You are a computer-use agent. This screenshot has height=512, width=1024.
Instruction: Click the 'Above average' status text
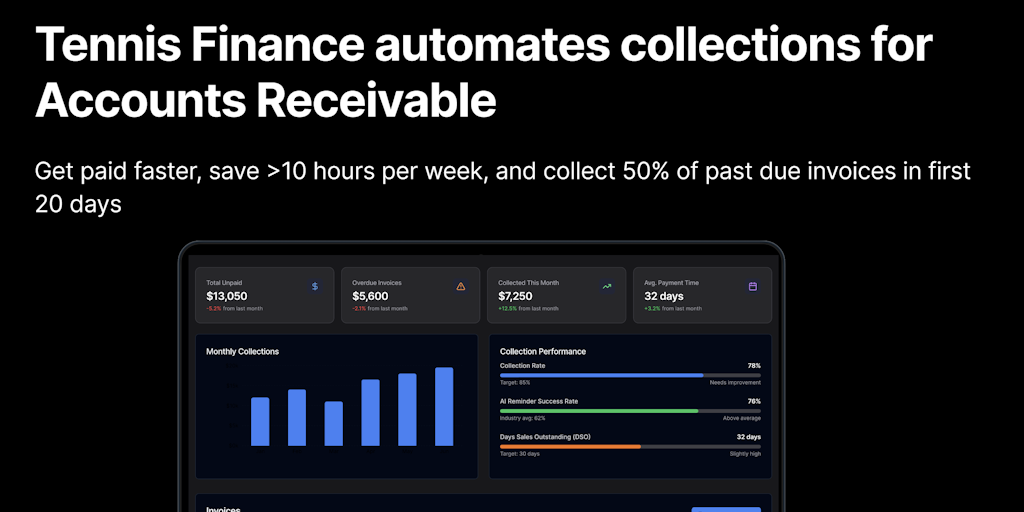pos(742,418)
